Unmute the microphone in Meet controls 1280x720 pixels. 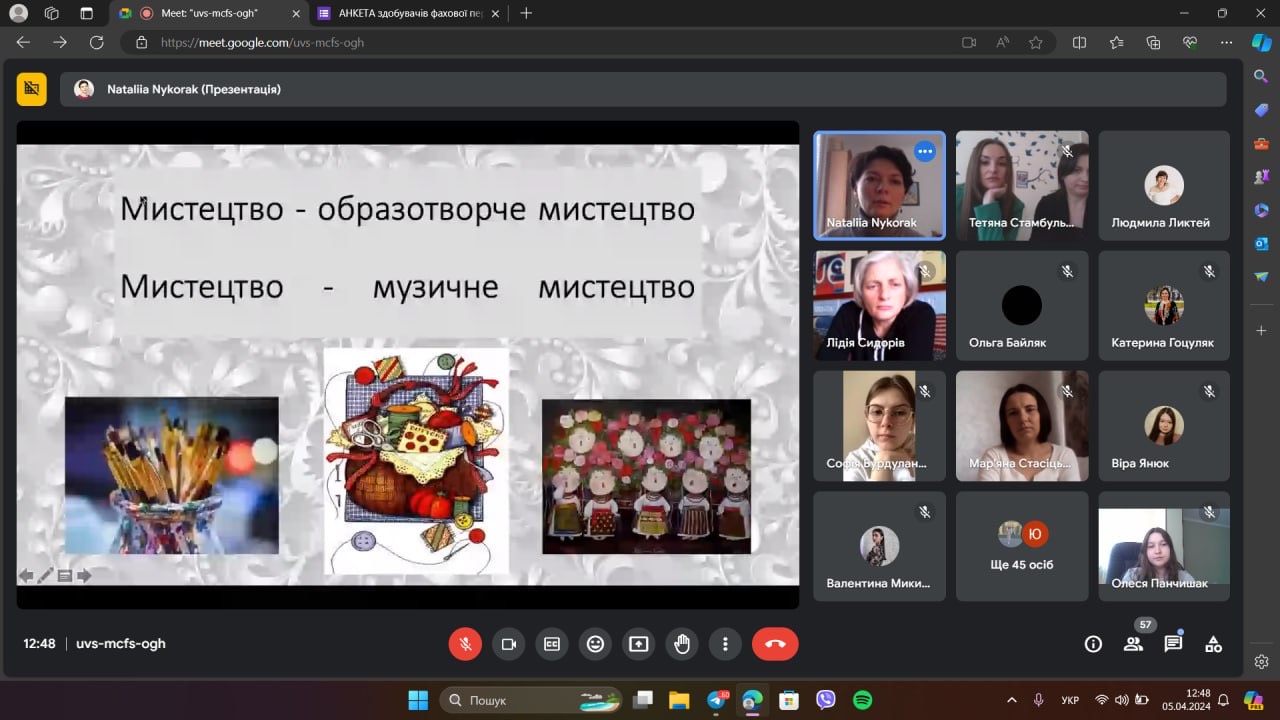465,644
